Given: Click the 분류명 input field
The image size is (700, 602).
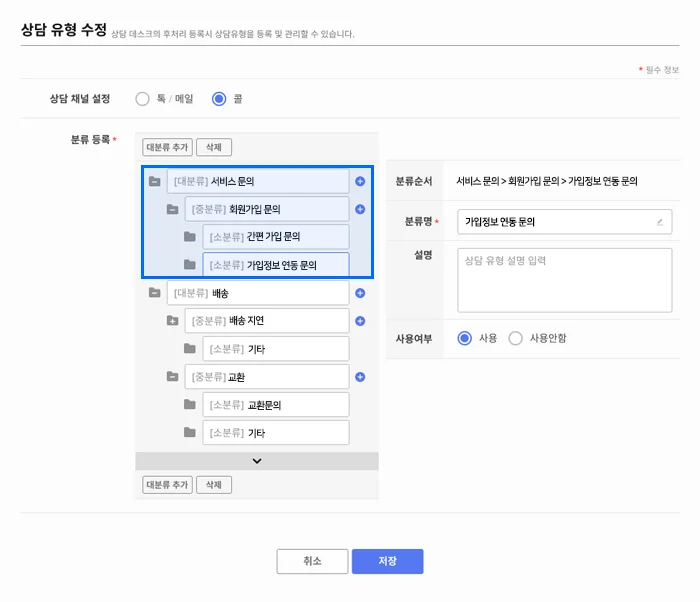Looking at the screenshot, I should point(565,222).
